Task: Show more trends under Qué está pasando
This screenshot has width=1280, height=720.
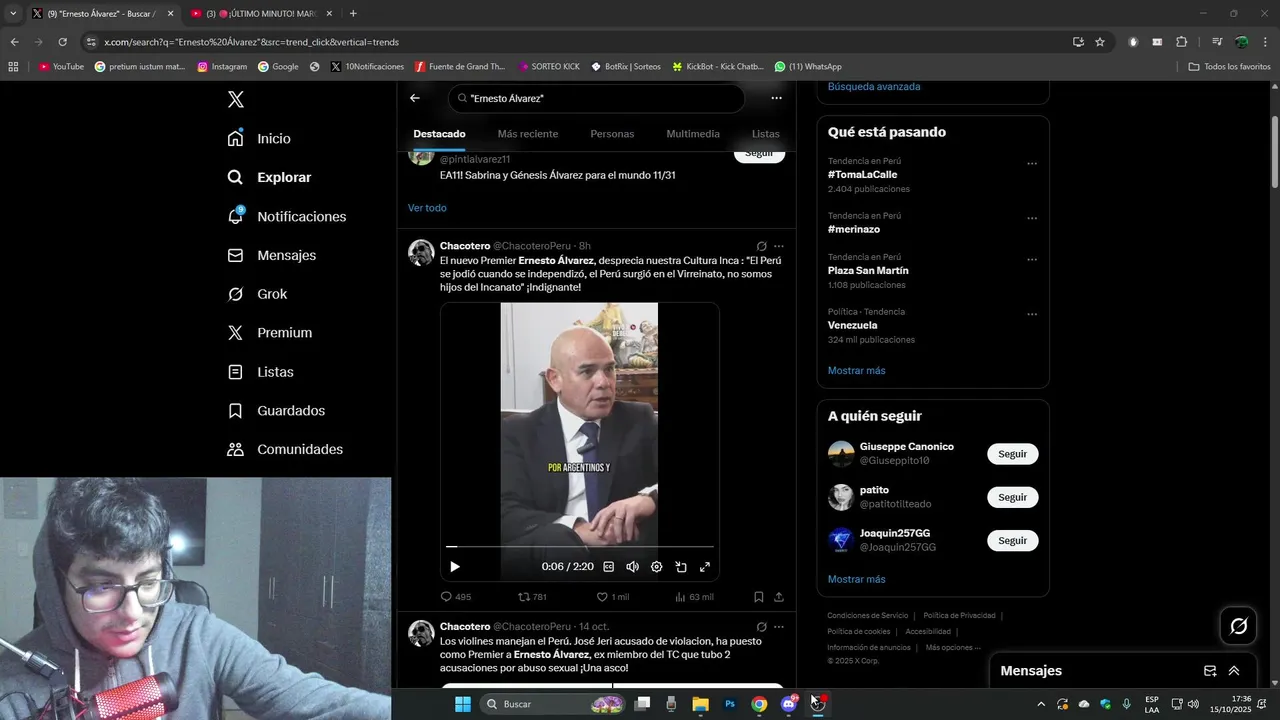Action: [x=856, y=371]
